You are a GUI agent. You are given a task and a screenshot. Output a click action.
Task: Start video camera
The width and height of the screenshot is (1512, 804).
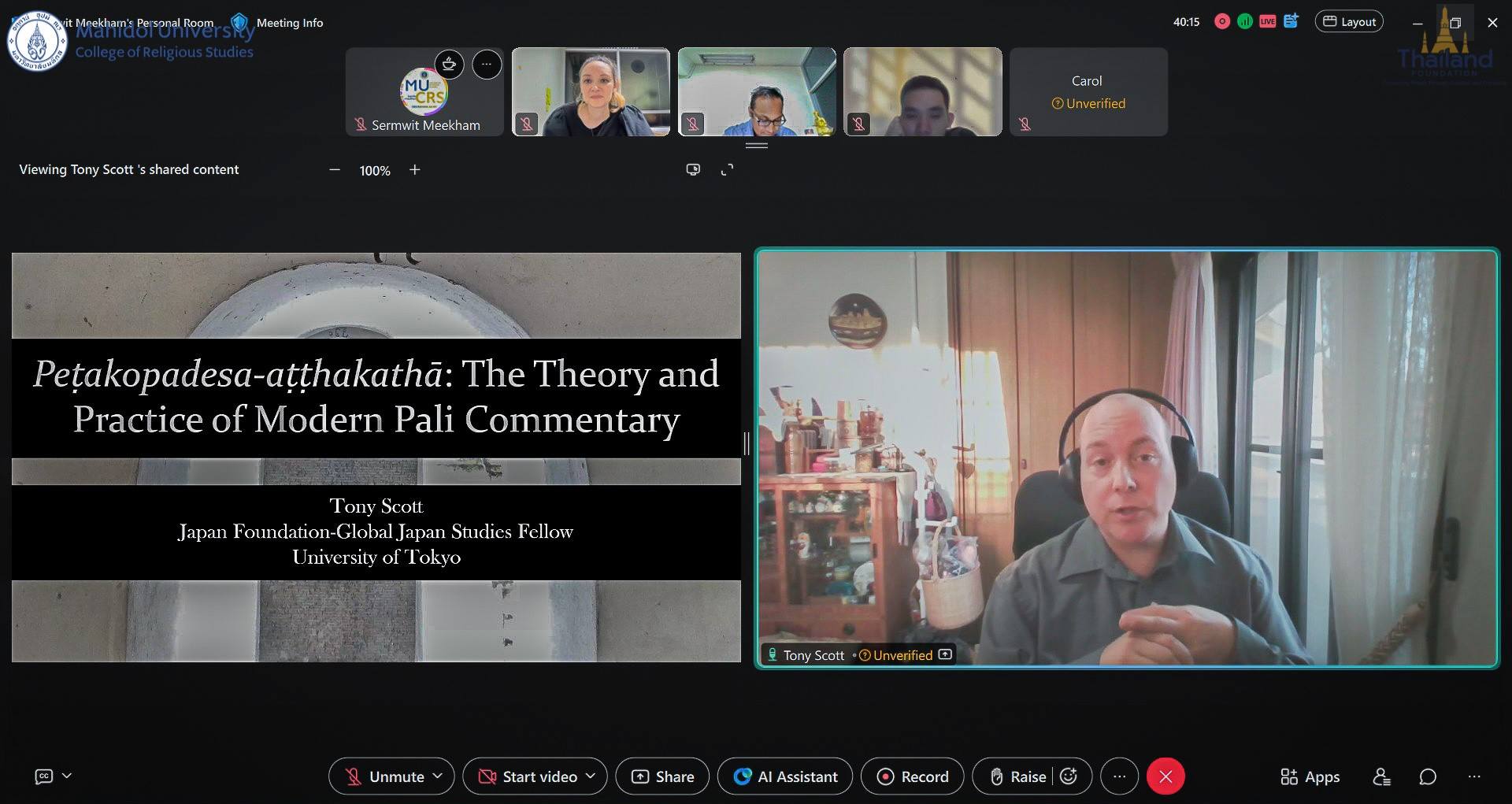pos(528,776)
